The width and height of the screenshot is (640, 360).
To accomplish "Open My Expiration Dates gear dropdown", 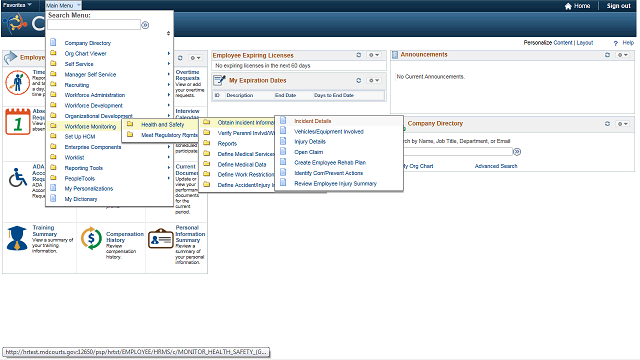I will tap(374, 80).
